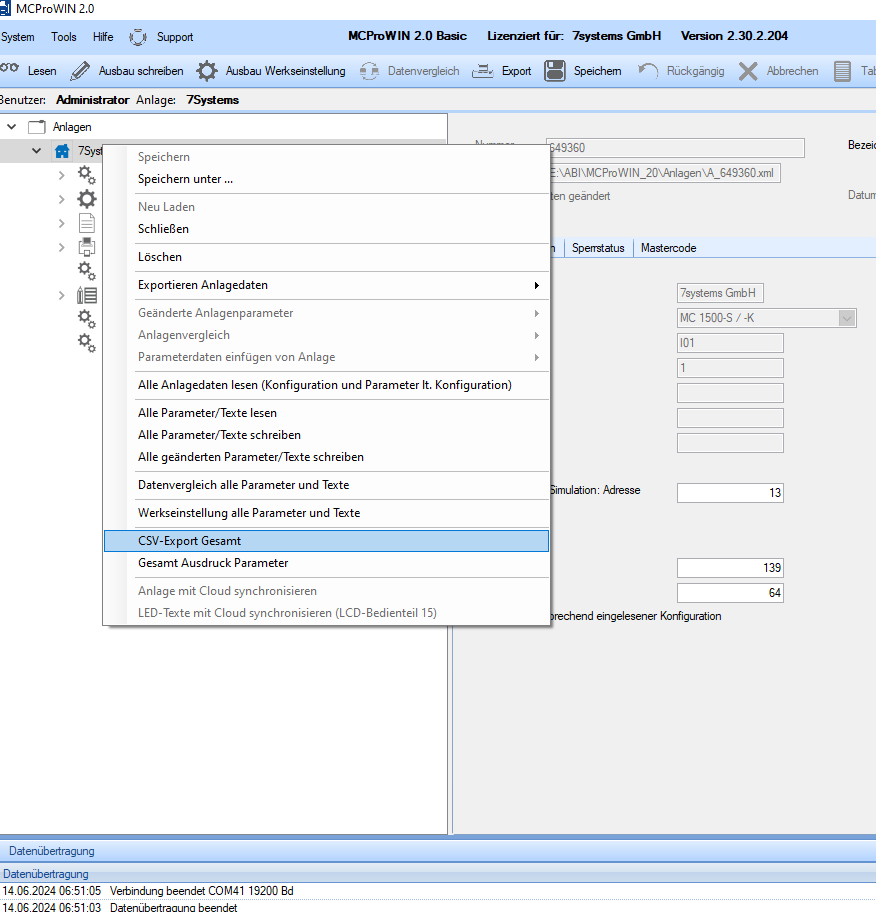Open the System menu

tap(17, 37)
